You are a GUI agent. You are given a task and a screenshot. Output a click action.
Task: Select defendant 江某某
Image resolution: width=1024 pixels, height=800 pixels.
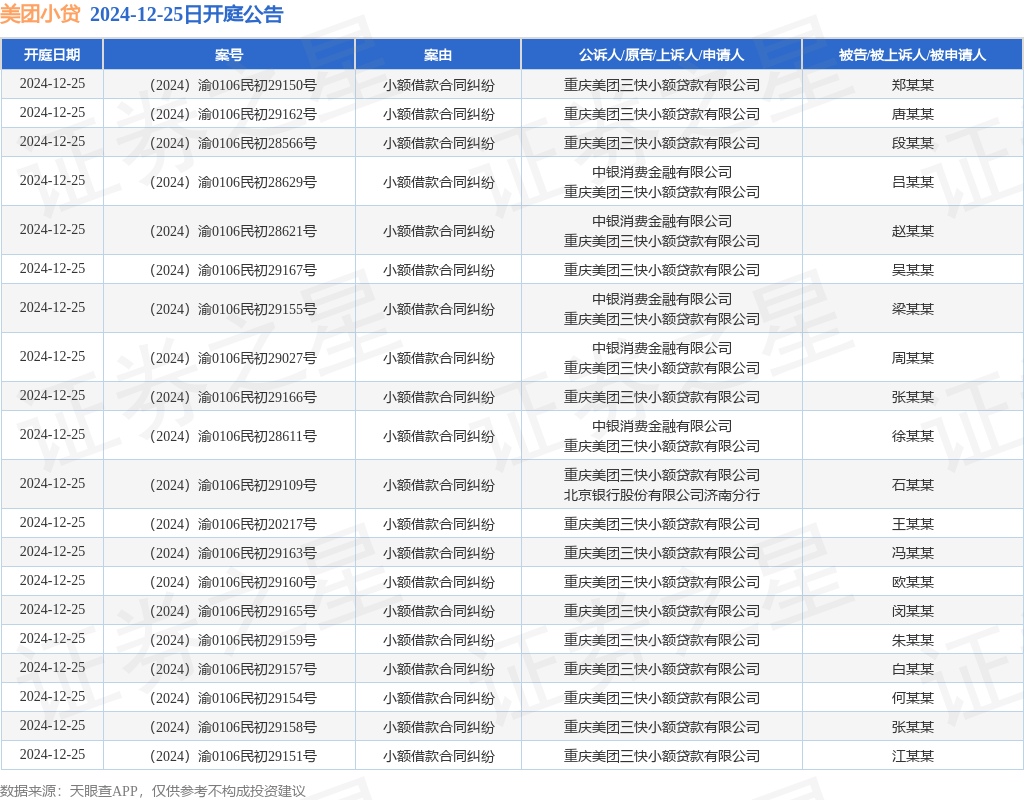(x=912, y=756)
